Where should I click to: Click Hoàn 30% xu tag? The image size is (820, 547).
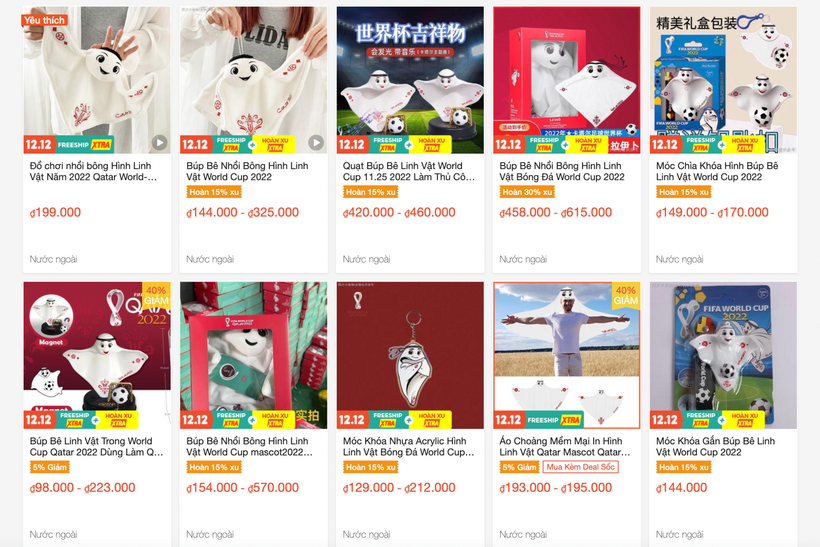click(527, 192)
